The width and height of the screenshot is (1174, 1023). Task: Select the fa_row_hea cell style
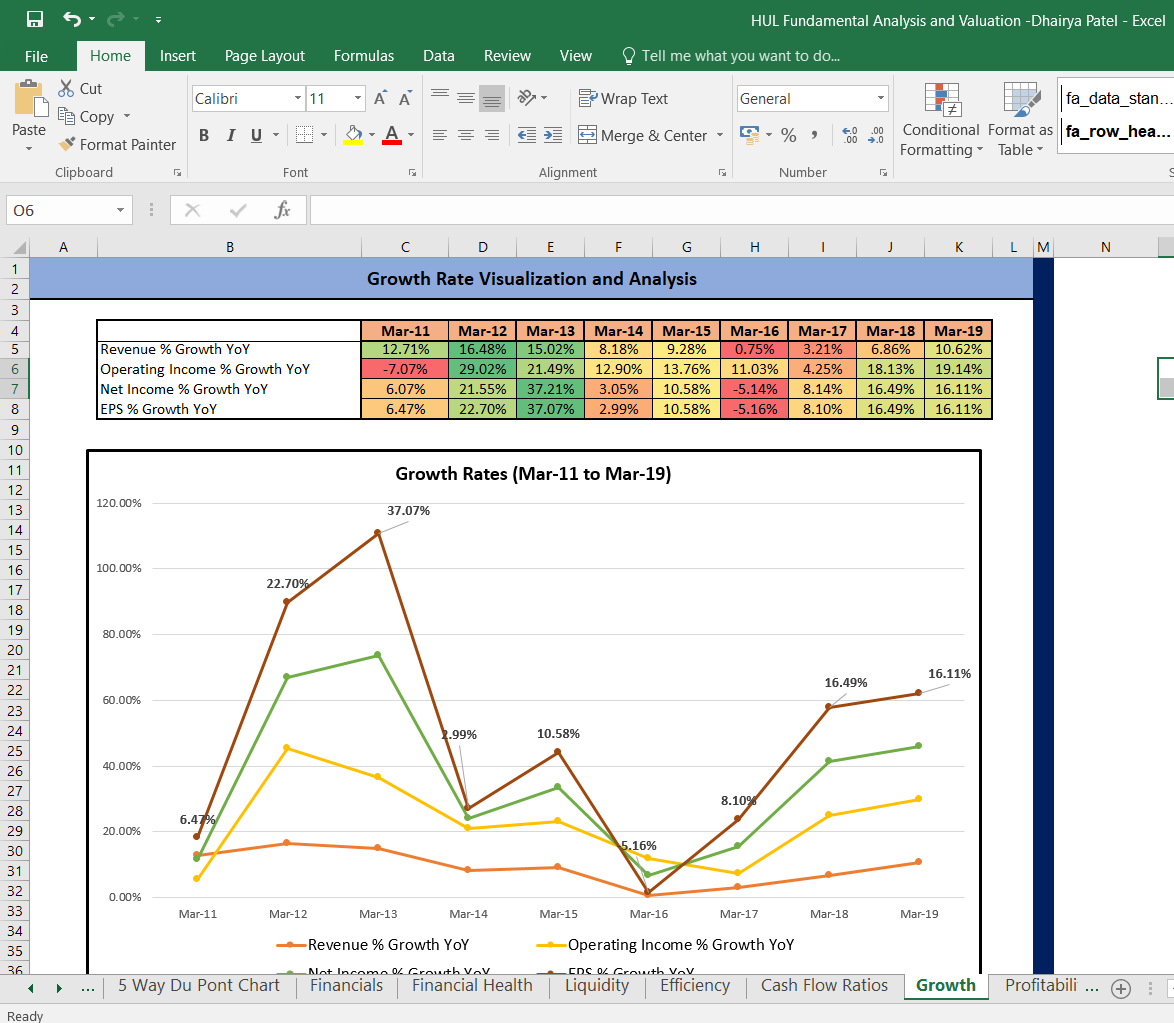(1116, 132)
